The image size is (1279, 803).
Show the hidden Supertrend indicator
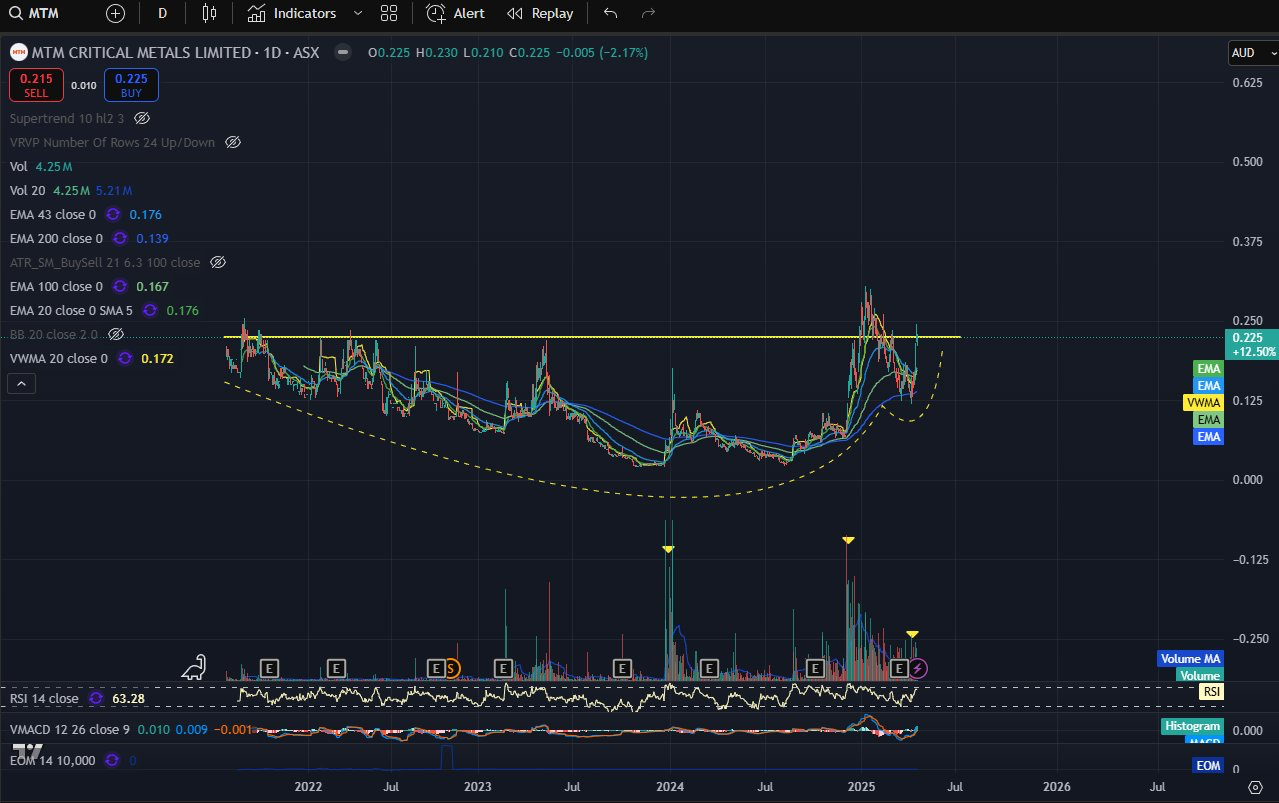tap(142, 118)
